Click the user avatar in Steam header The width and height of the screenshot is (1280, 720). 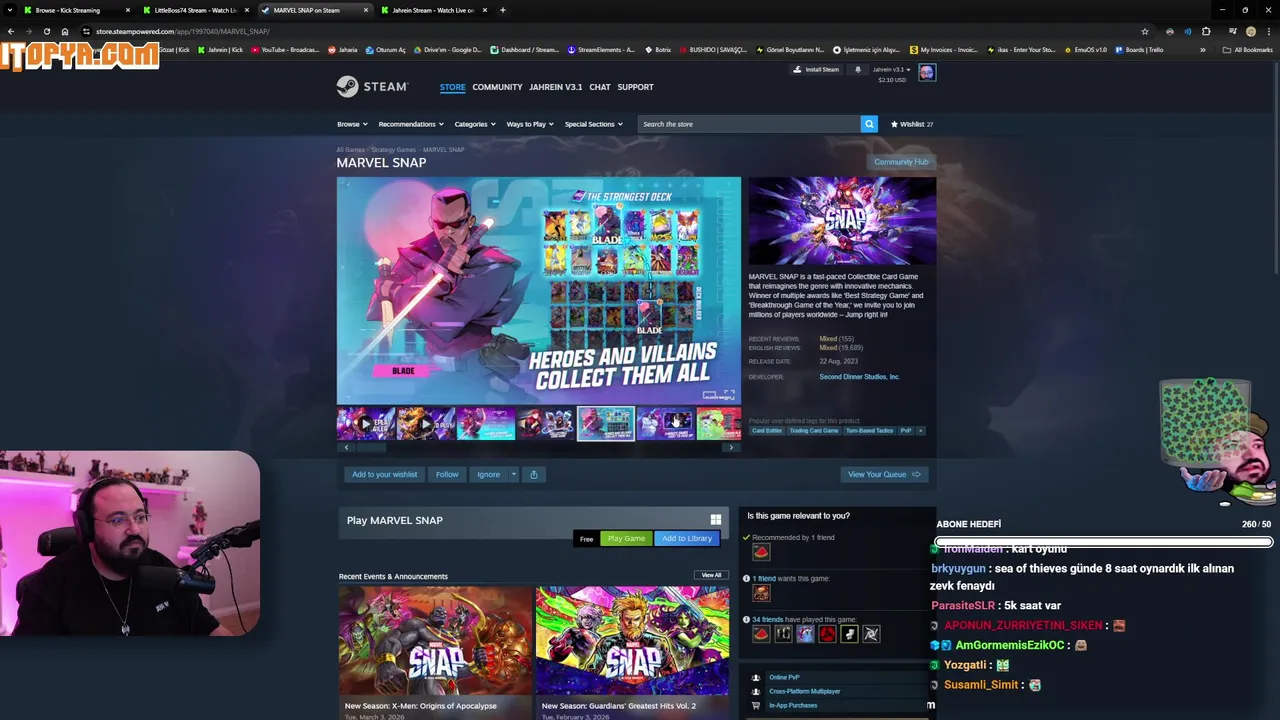pos(927,72)
